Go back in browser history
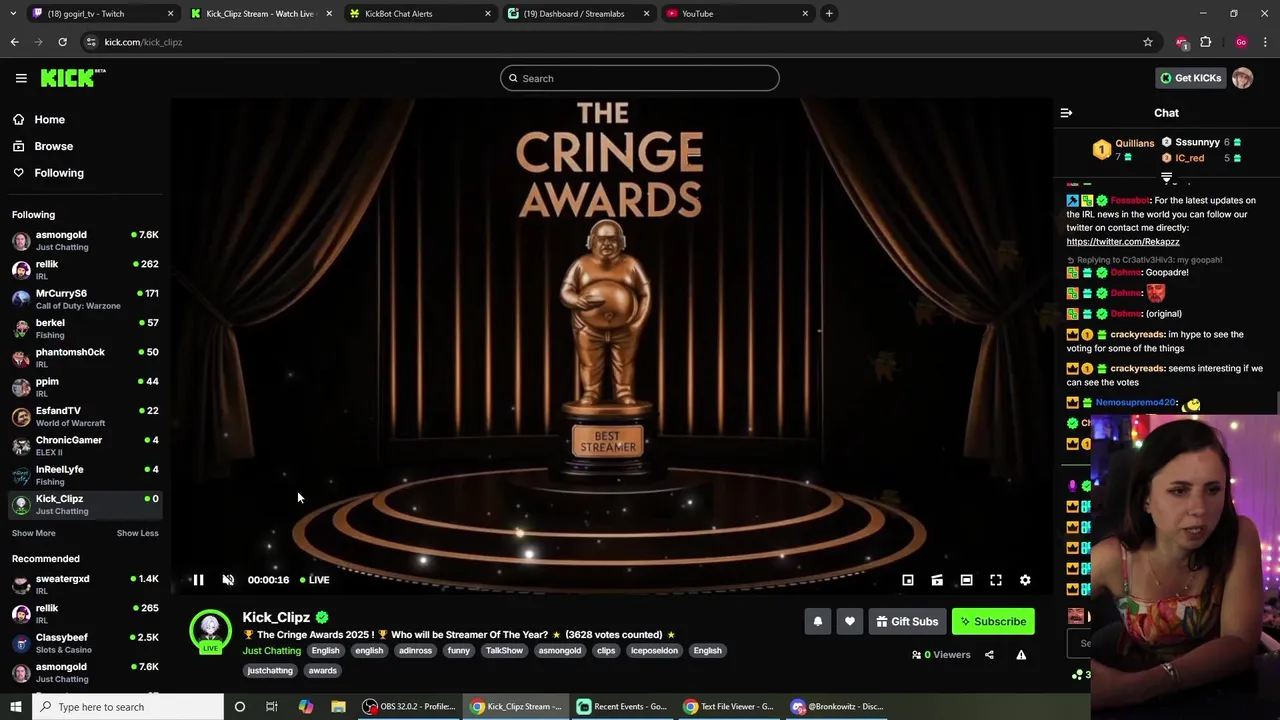This screenshot has width=1280, height=720. [x=14, y=42]
